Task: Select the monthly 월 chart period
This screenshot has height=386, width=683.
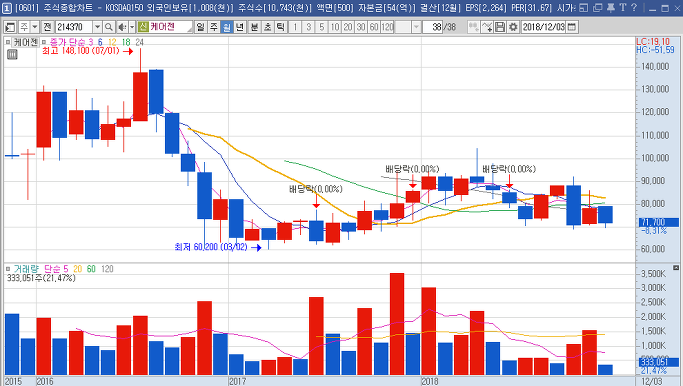Action: [x=227, y=27]
